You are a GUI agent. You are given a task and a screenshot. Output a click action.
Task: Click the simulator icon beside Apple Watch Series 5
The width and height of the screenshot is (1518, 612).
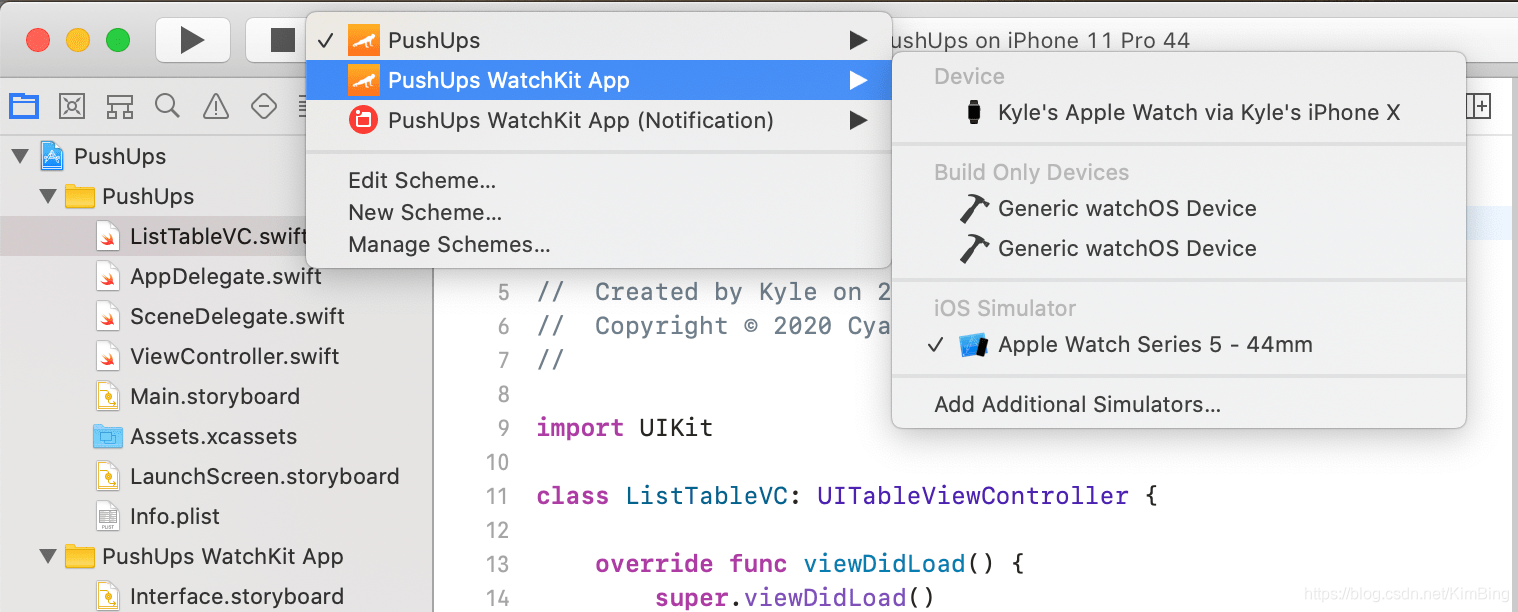973,345
